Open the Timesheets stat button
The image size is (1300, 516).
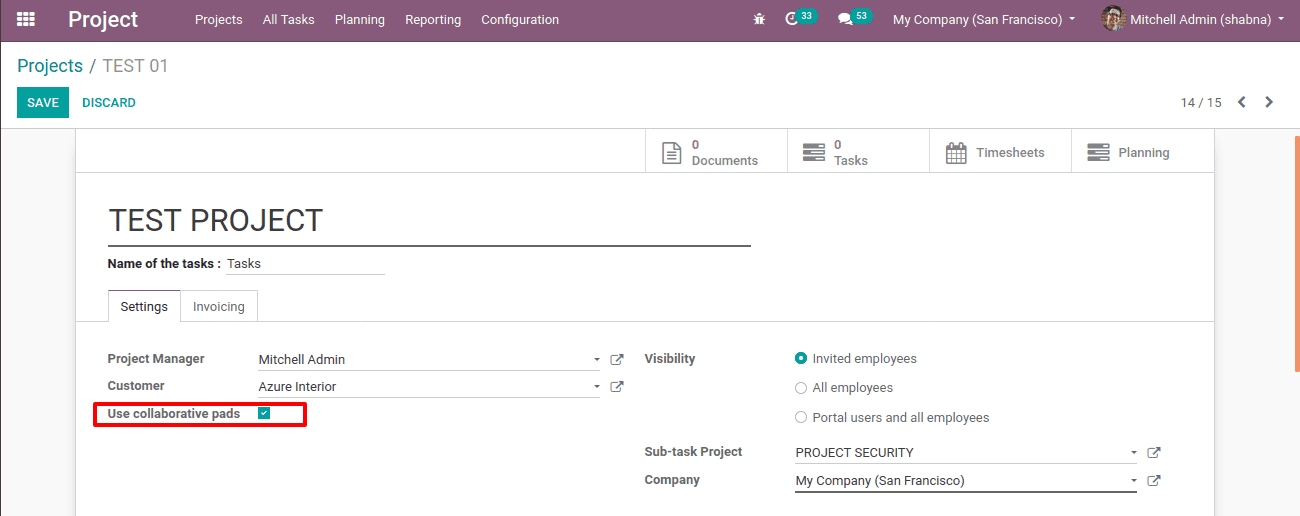tap(1000, 152)
